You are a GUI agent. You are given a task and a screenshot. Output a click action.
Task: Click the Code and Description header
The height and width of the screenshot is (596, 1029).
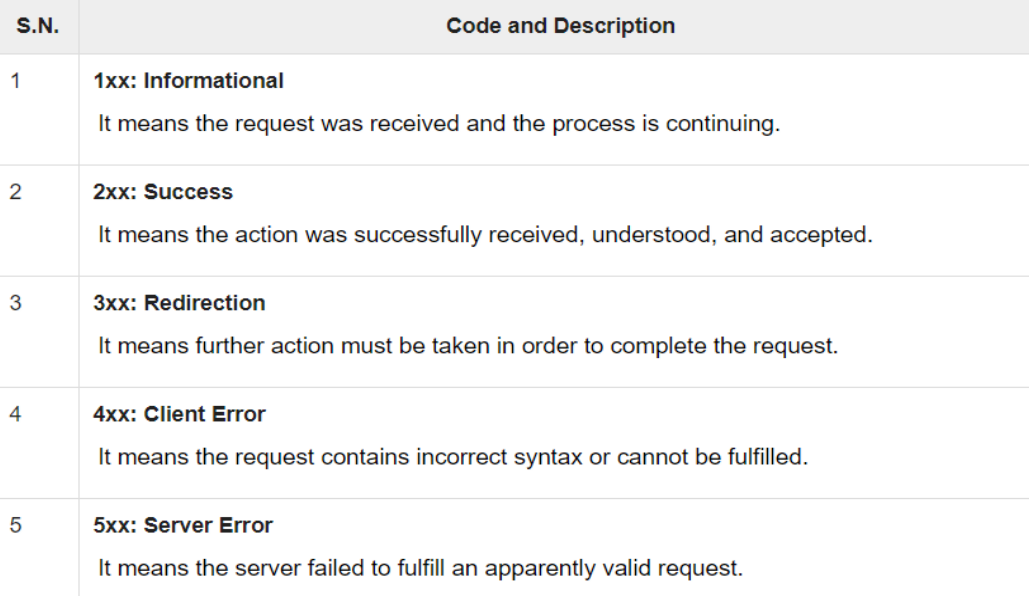point(560,26)
